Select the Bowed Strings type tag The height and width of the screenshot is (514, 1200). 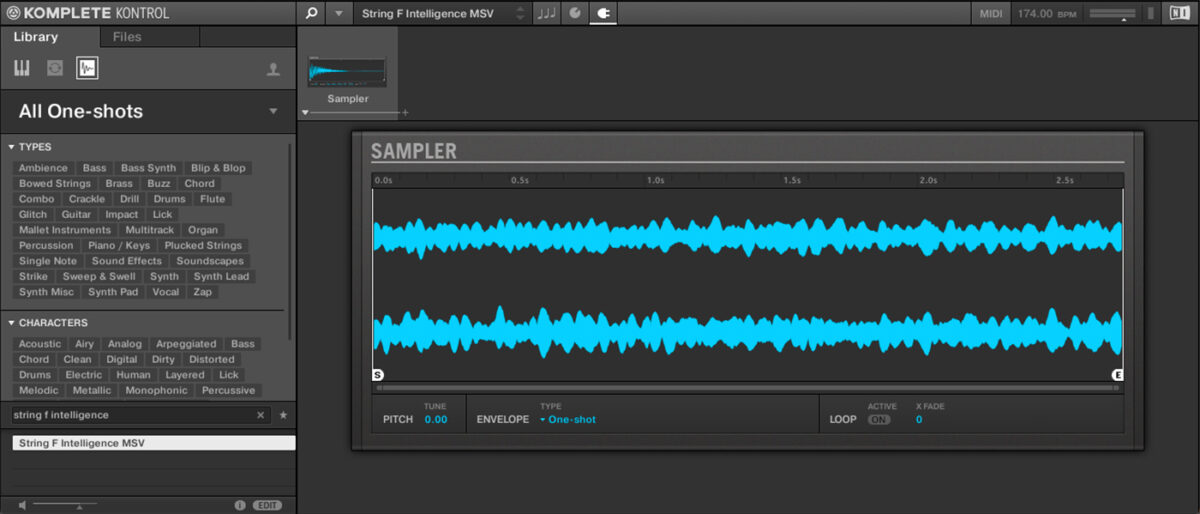(x=55, y=184)
